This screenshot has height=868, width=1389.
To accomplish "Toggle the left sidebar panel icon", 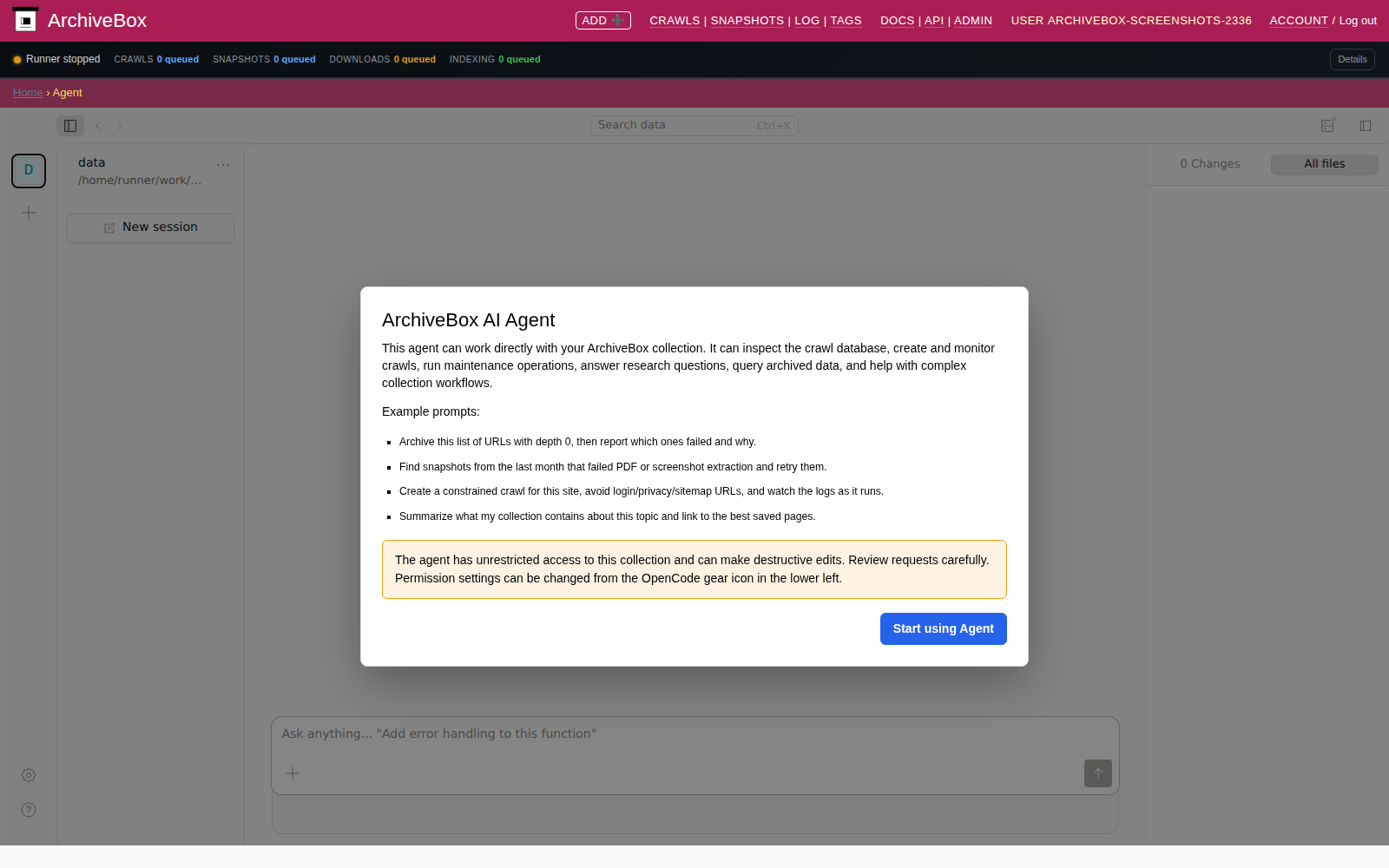I will pyautogui.click(x=70, y=126).
